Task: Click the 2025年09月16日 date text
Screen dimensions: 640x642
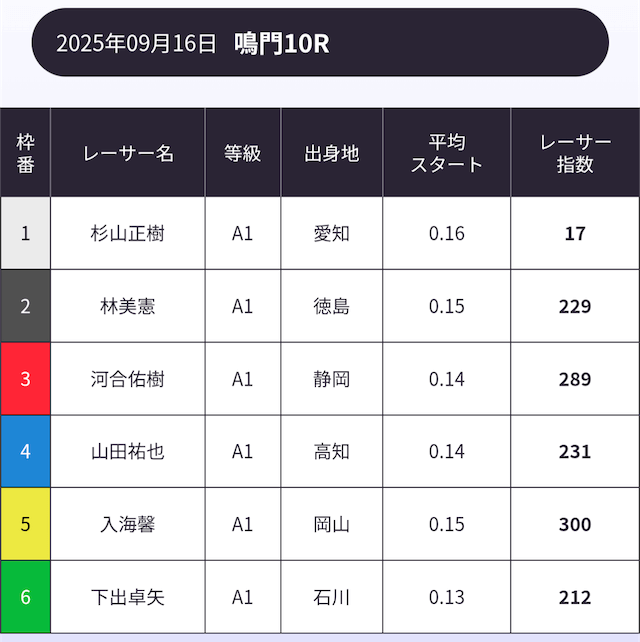Action: click(x=136, y=43)
